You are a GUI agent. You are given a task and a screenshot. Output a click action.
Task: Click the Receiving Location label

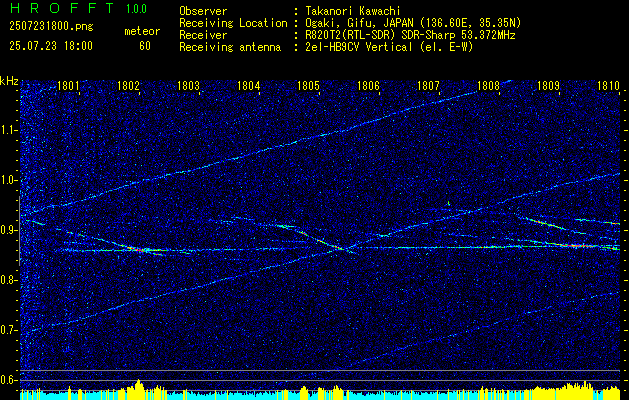tap(233, 23)
